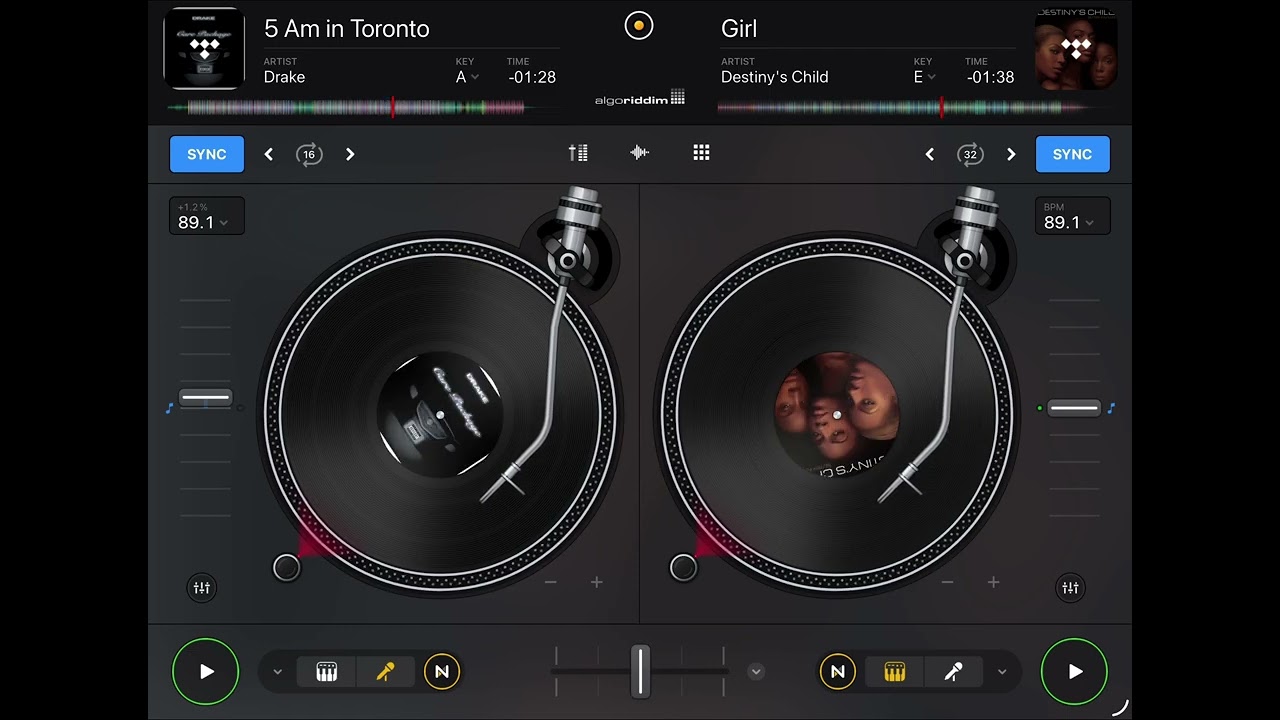
Task: Select track title Girl
Action: (739, 29)
